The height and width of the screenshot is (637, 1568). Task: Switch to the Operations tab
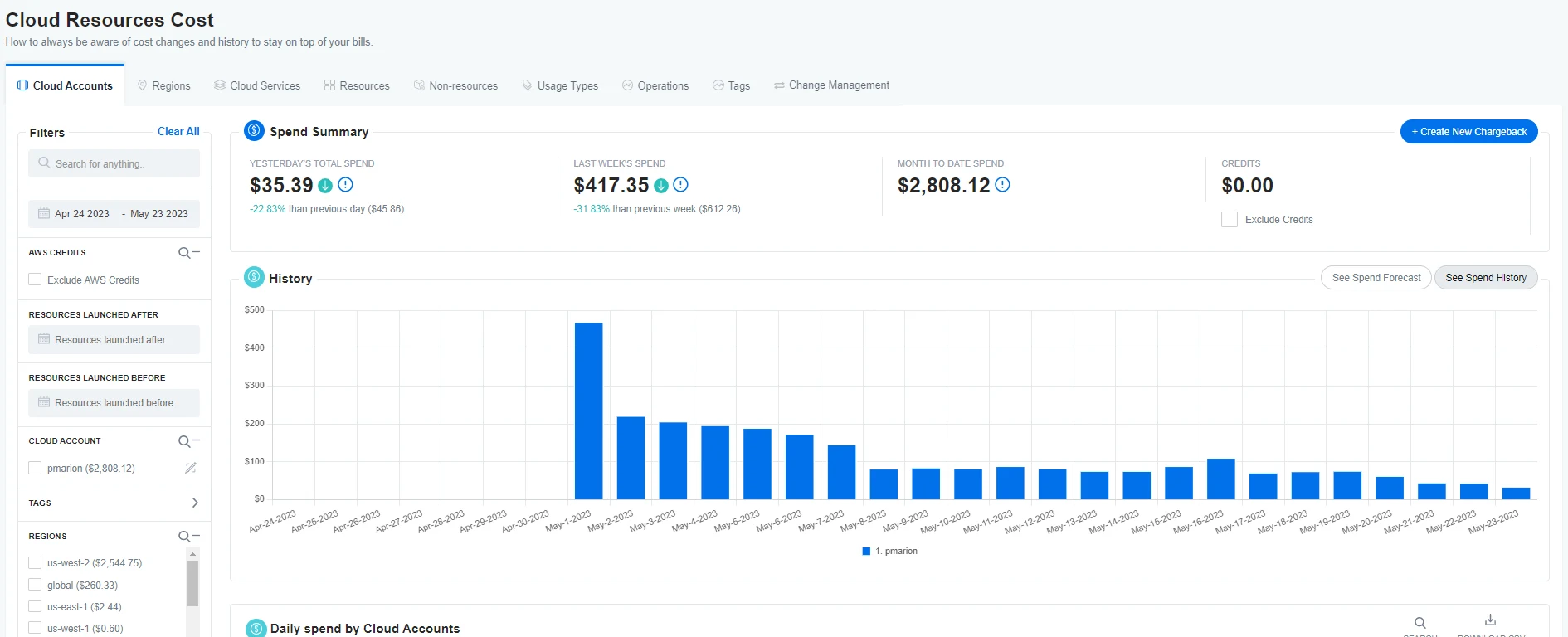[655, 85]
